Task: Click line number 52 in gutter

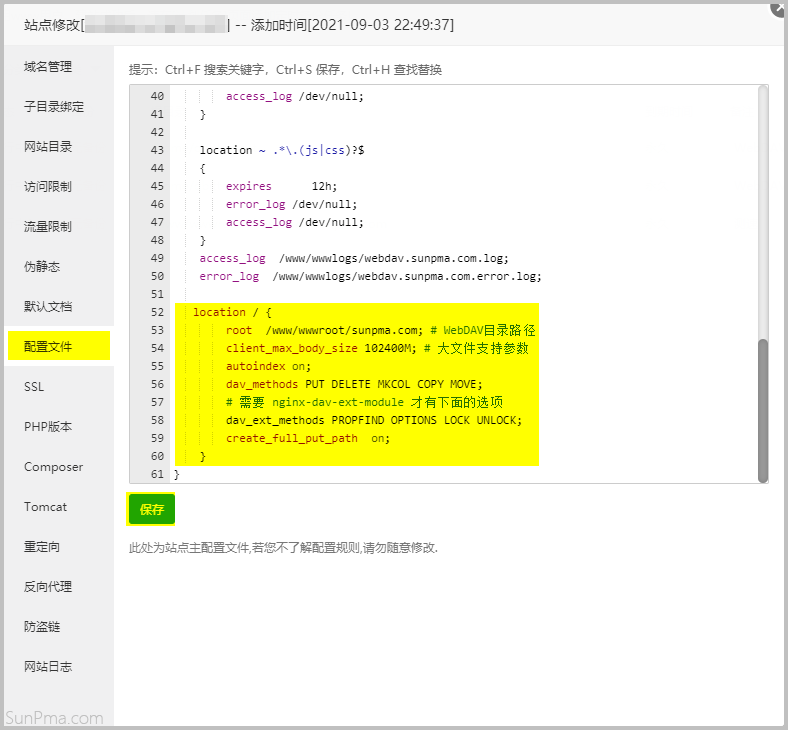Action: click(157, 312)
